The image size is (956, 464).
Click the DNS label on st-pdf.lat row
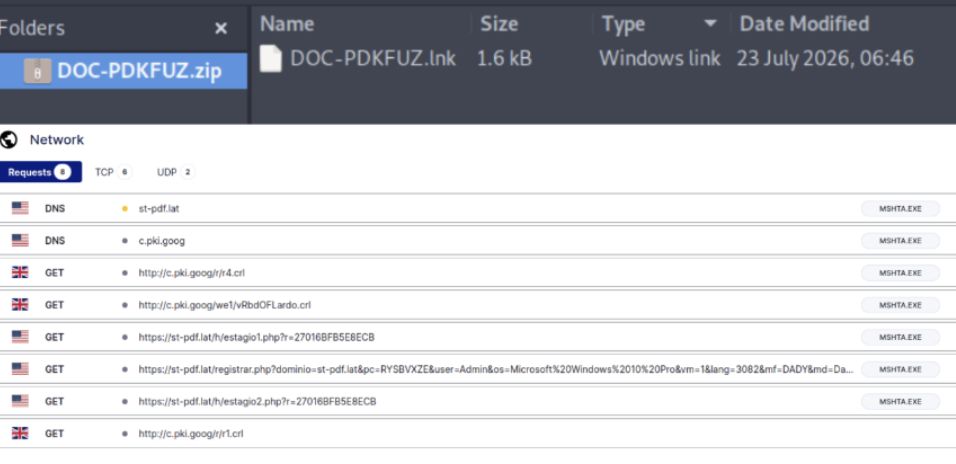(55, 209)
